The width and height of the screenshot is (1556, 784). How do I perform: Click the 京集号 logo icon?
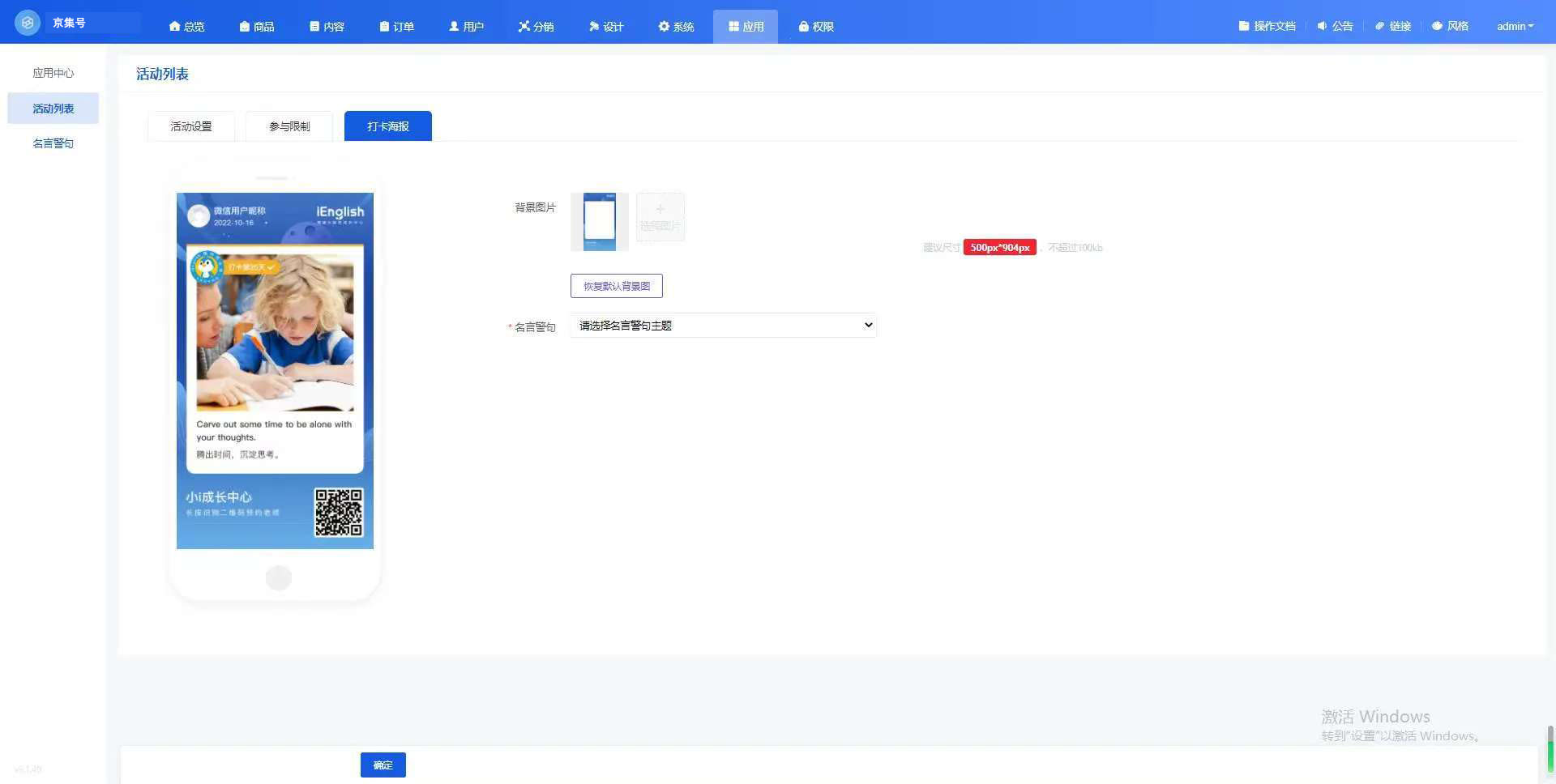(x=28, y=23)
